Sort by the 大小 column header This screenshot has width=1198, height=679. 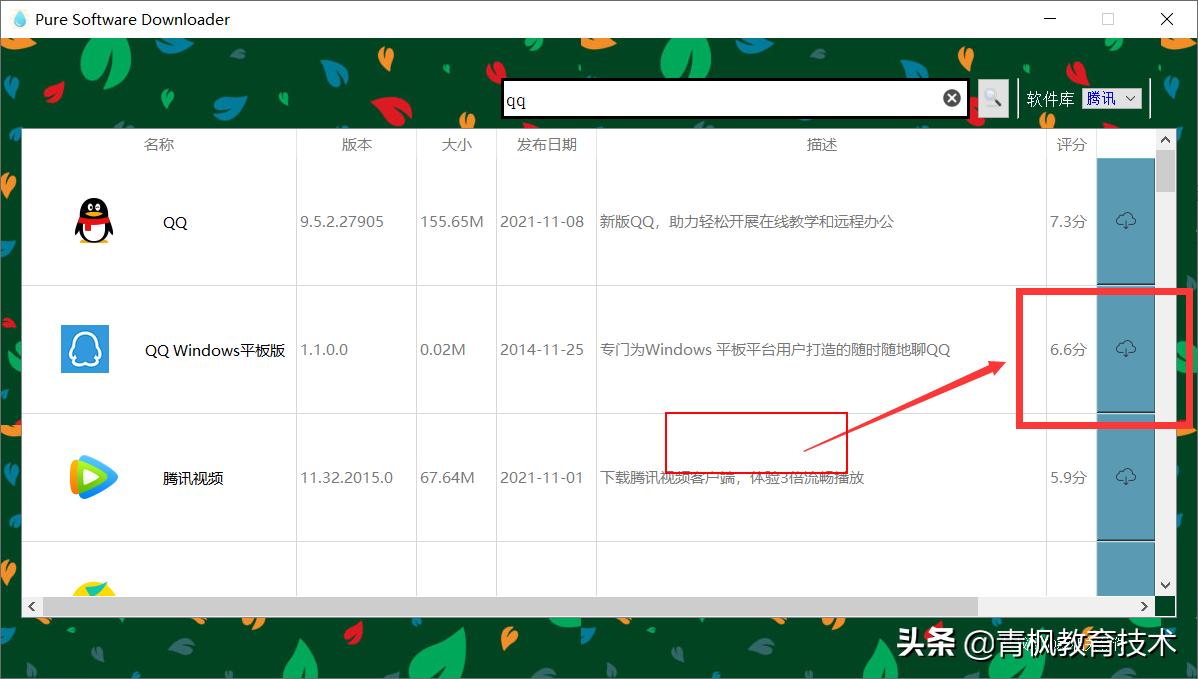tap(457, 144)
